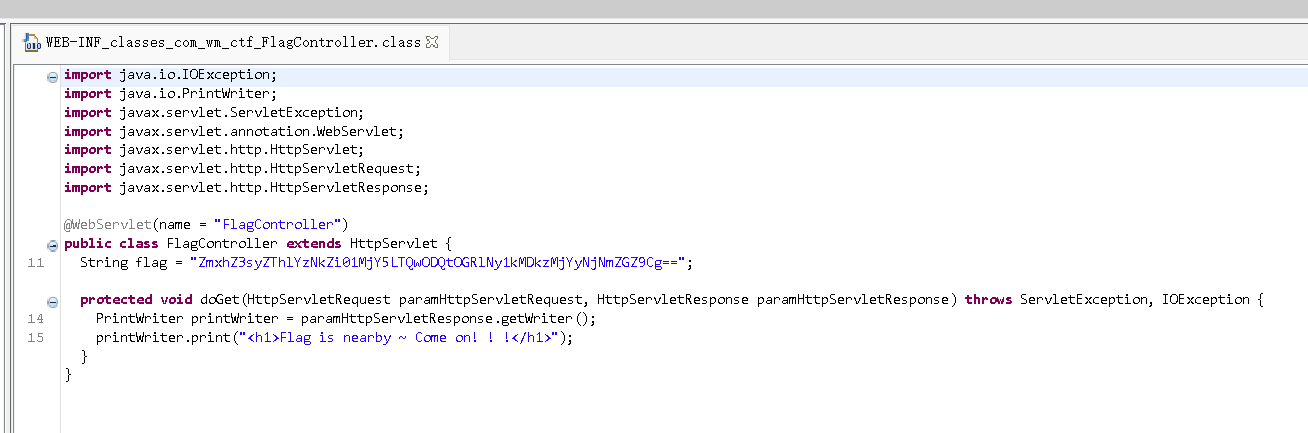This screenshot has width=1308, height=433.
Task: Click line number 15 in the gutter
Action: pyautogui.click(x=36, y=338)
